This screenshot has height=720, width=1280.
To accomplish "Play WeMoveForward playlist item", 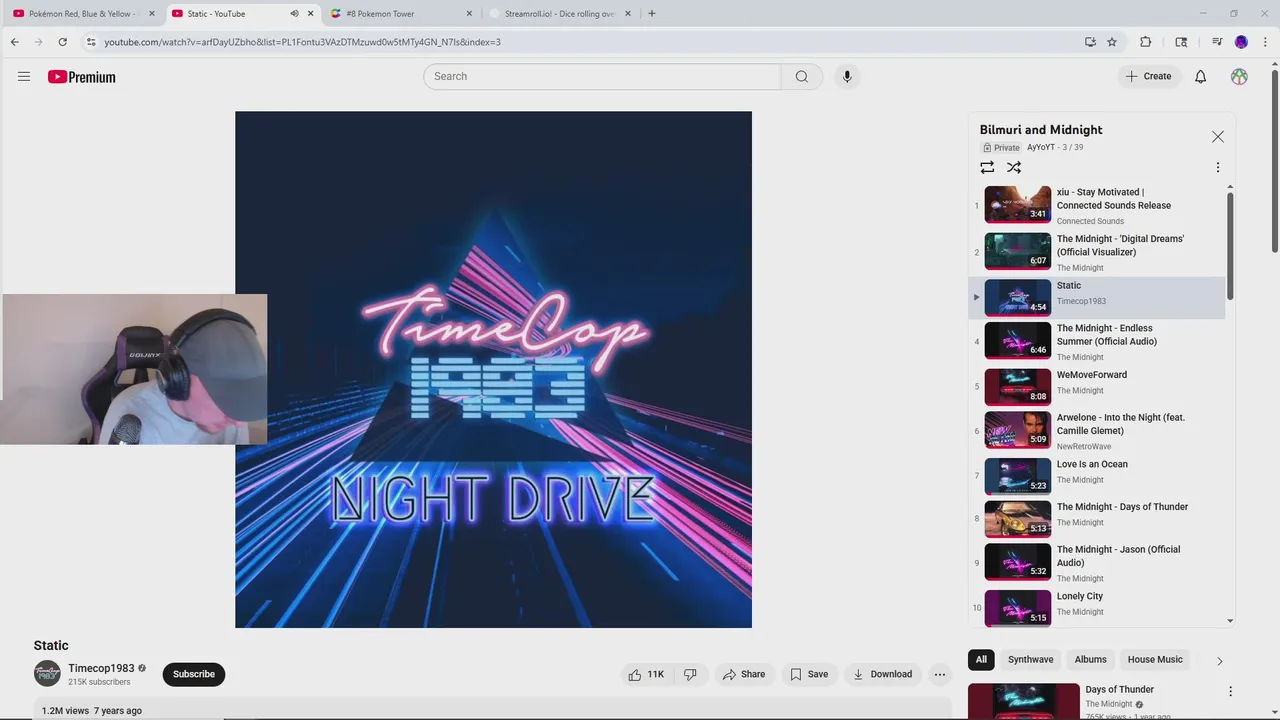I will 1096,386.
